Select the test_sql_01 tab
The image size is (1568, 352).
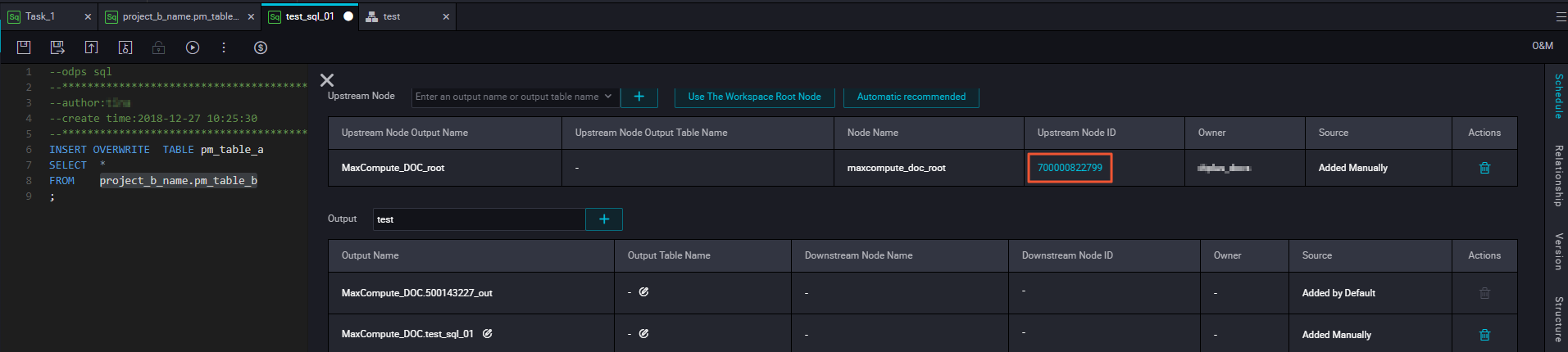point(310,16)
